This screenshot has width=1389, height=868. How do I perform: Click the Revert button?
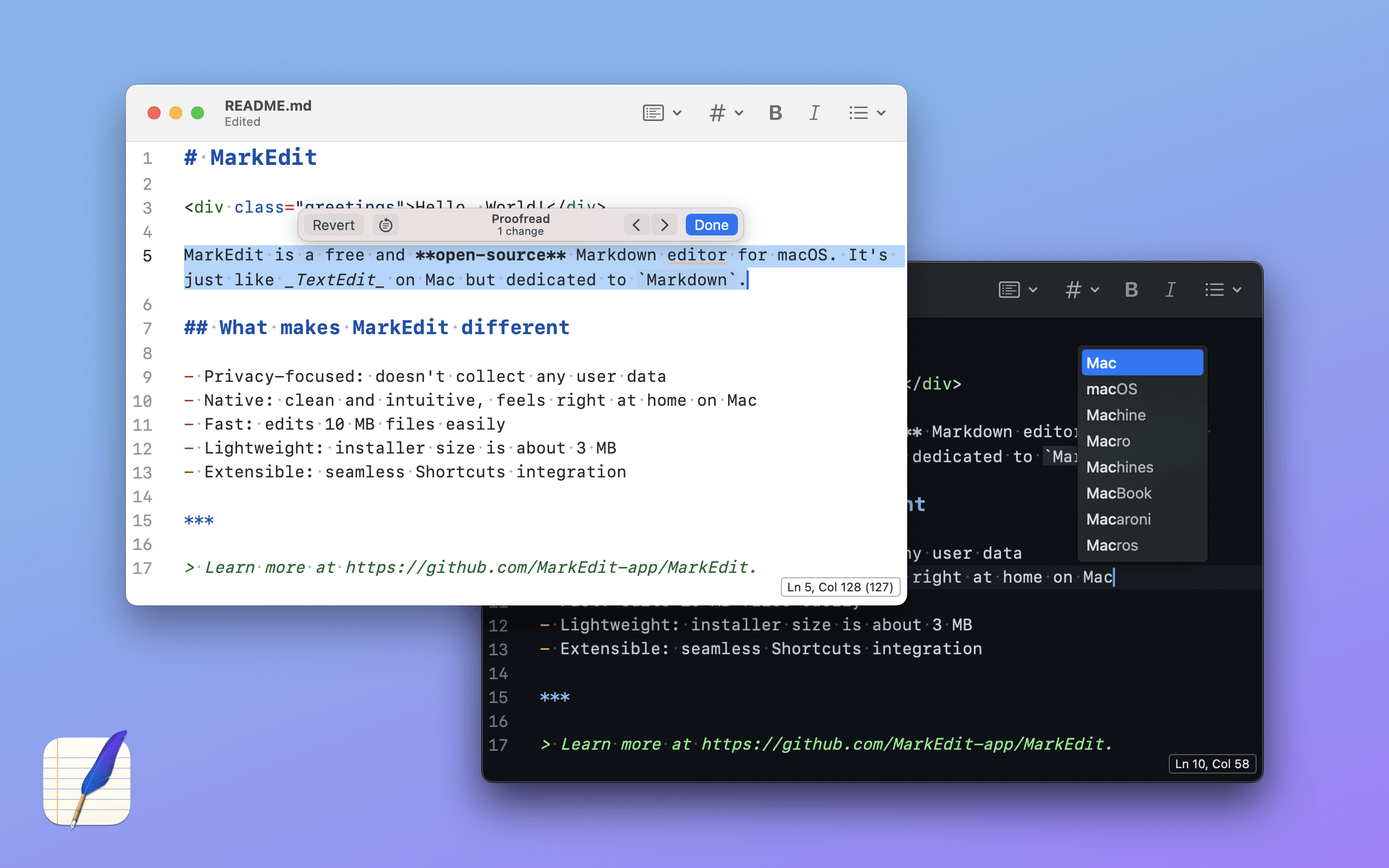[334, 225]
